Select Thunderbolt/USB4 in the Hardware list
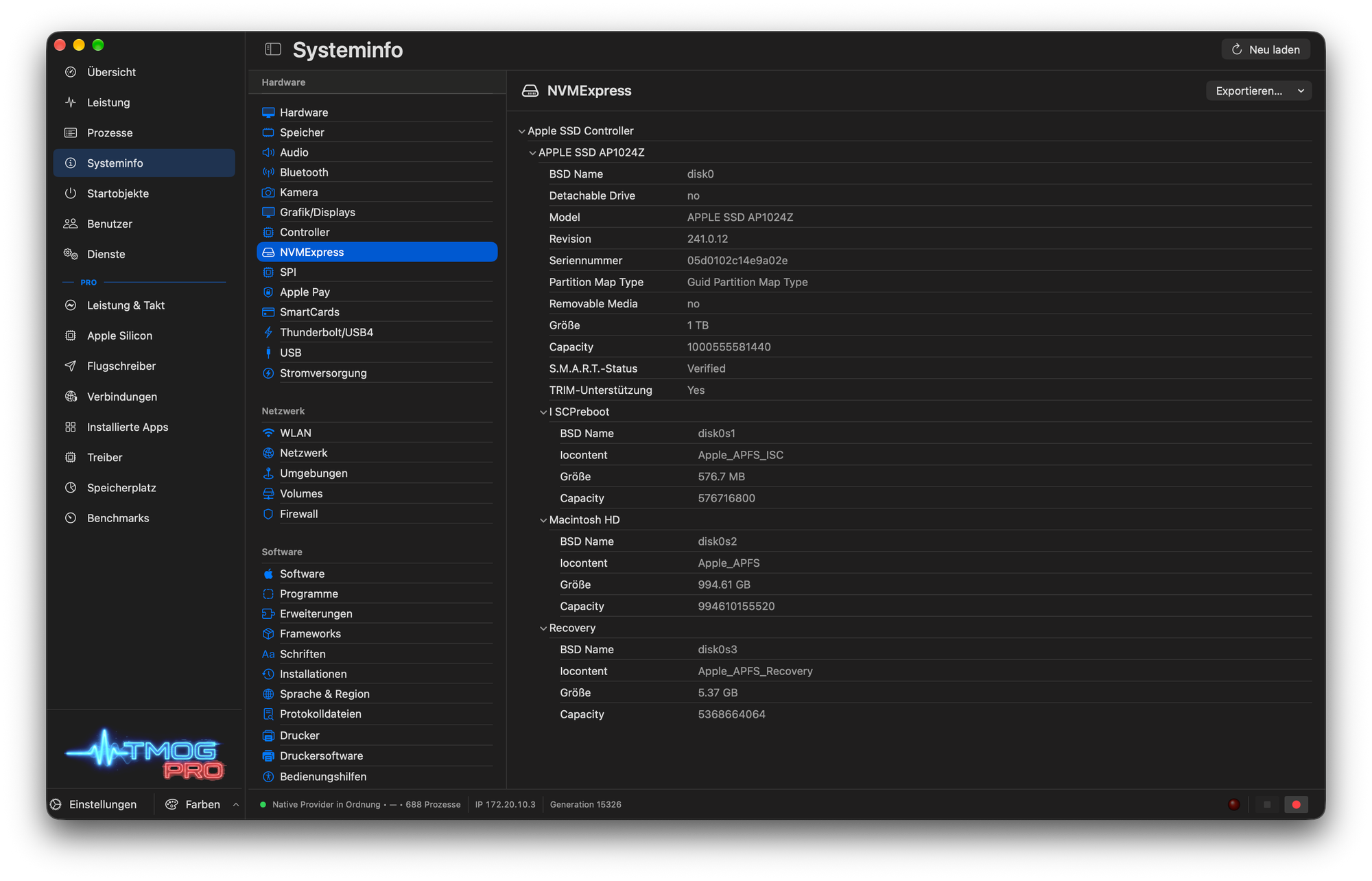Viewport: 1372px width, 881px height. 377,332
